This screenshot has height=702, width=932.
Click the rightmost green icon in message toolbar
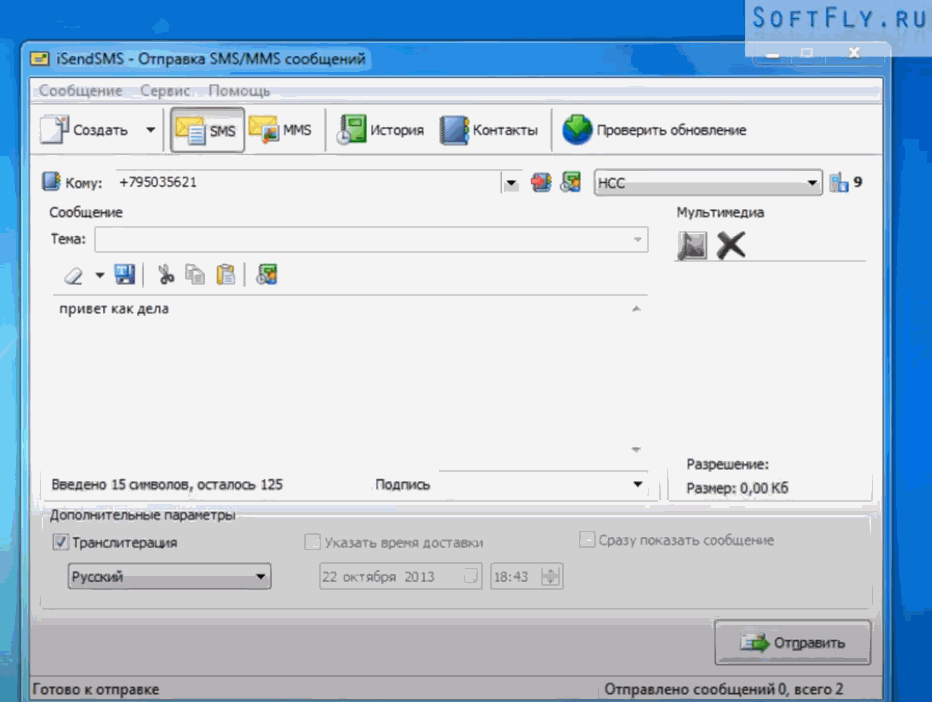tap(267, 275)
